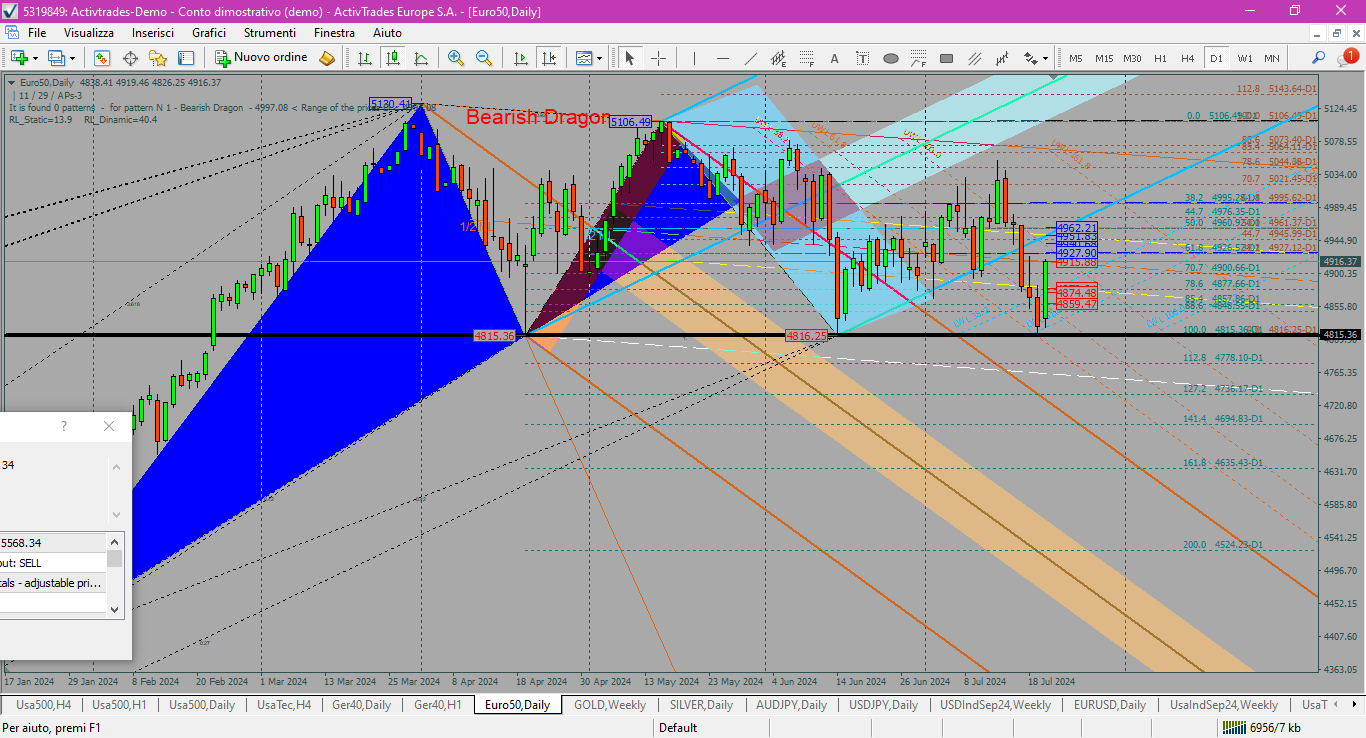The height and width of the screenshot is (738, 1366).
Task: Click the dialog help question mark
Action: 64,426
